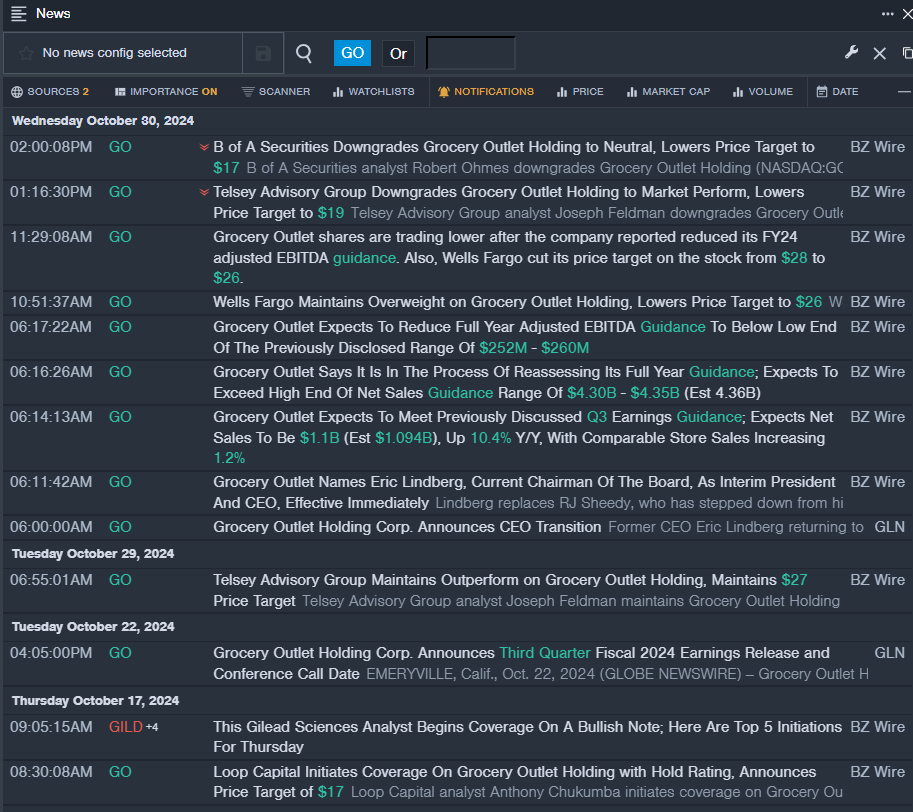The width and height of the screenshot is (913, 812).
Task: Click the X icon beside the wrench
Action: coord(880,53)
